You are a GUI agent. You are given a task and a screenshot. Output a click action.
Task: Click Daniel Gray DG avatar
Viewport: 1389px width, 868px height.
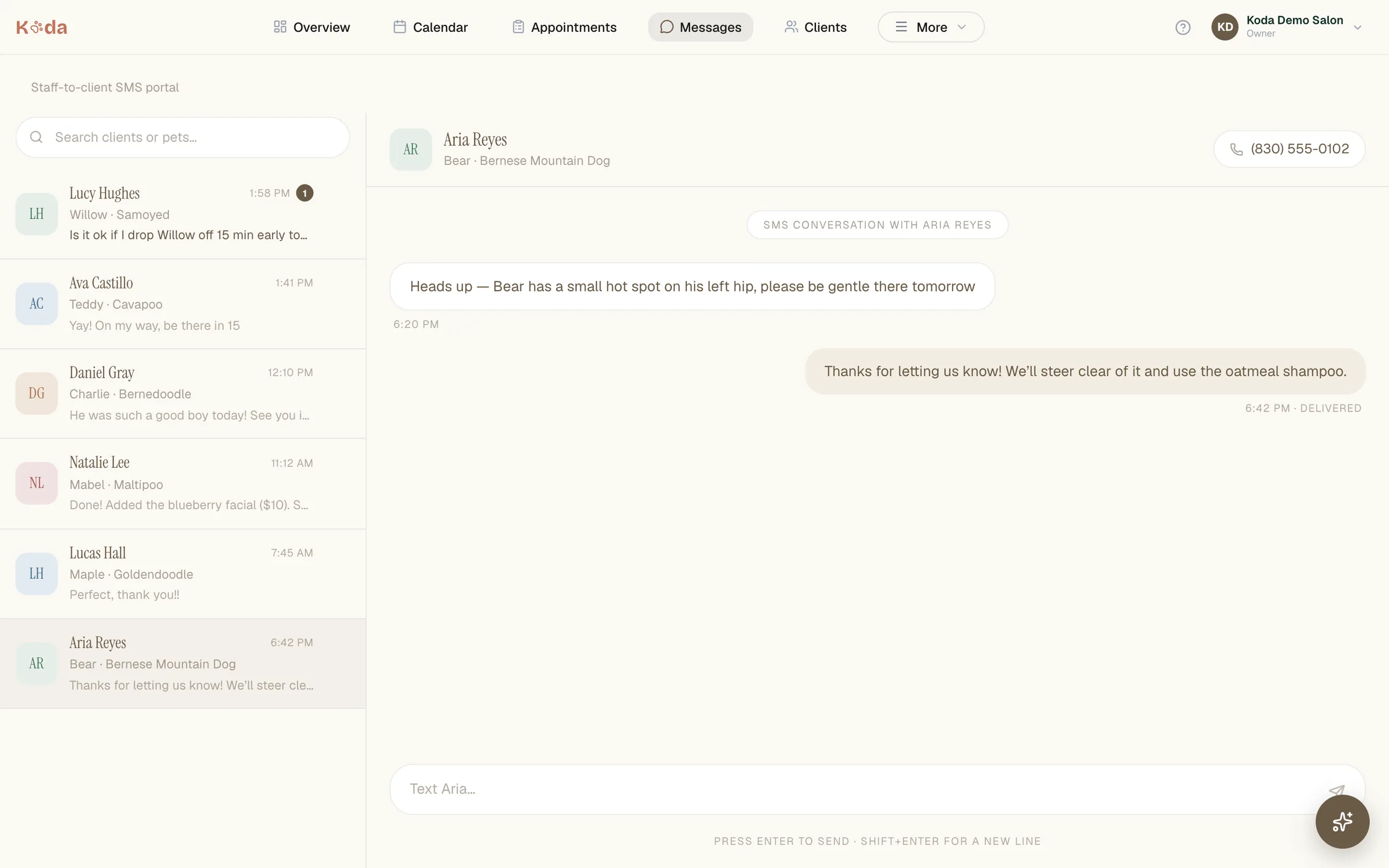pos(36,393)
